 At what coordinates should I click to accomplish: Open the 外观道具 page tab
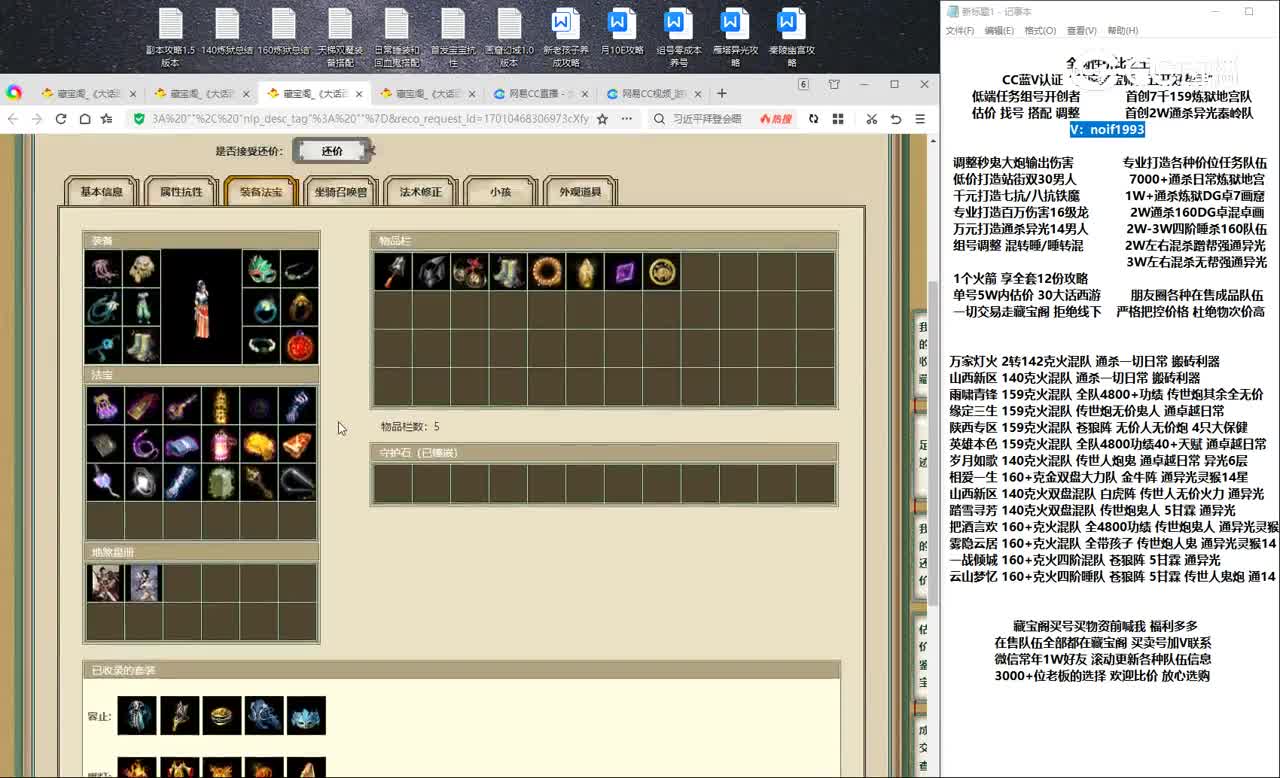[580, 192]
